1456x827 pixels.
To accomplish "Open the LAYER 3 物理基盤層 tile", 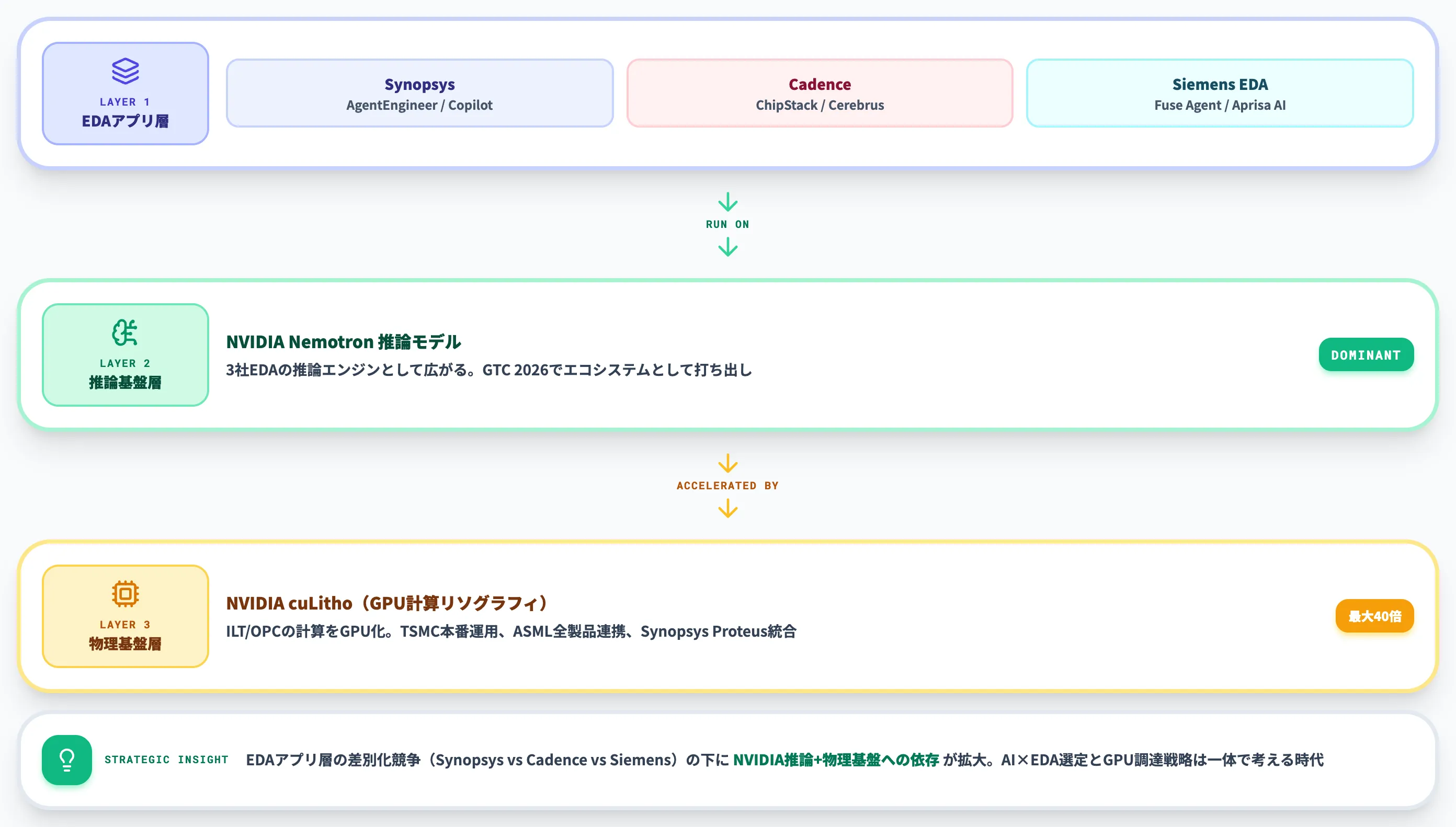I will coord(126,616).
